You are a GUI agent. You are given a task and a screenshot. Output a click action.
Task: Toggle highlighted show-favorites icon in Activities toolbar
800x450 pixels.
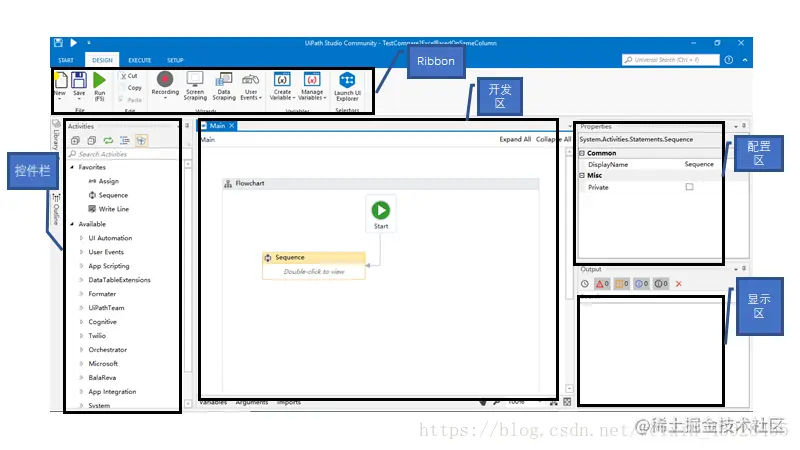[141, 140]
